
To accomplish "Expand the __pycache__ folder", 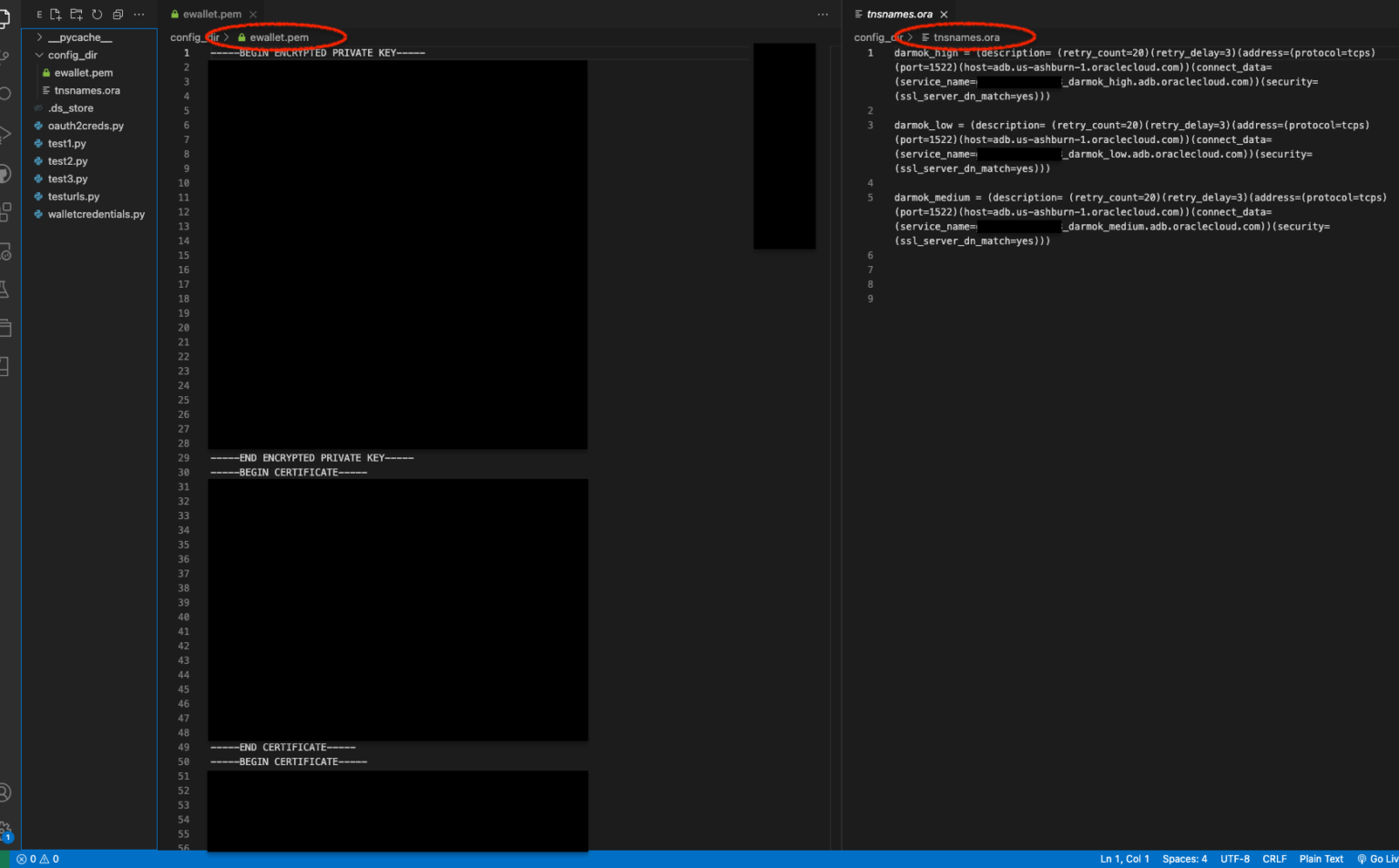I will [x=79, y=37].
